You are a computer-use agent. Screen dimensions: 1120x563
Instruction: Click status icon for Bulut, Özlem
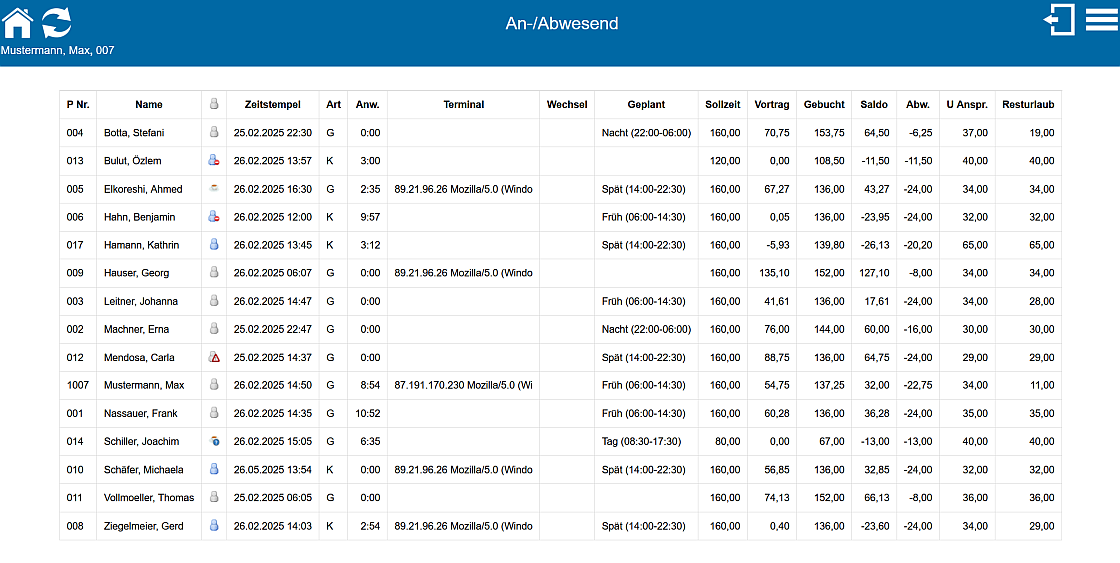tap(213, 160)
